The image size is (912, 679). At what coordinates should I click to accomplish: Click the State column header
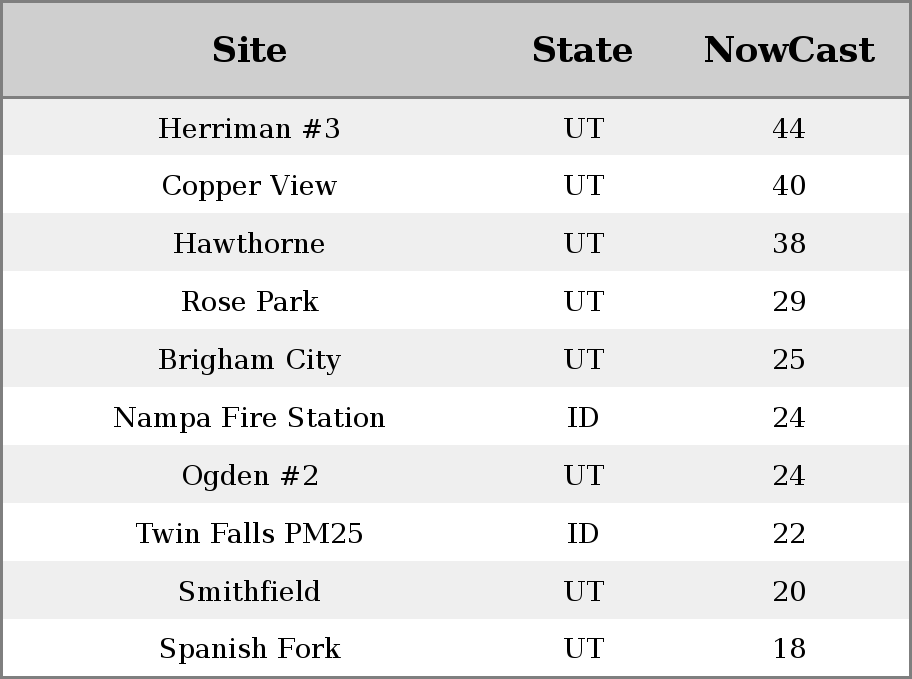[582, 50]
